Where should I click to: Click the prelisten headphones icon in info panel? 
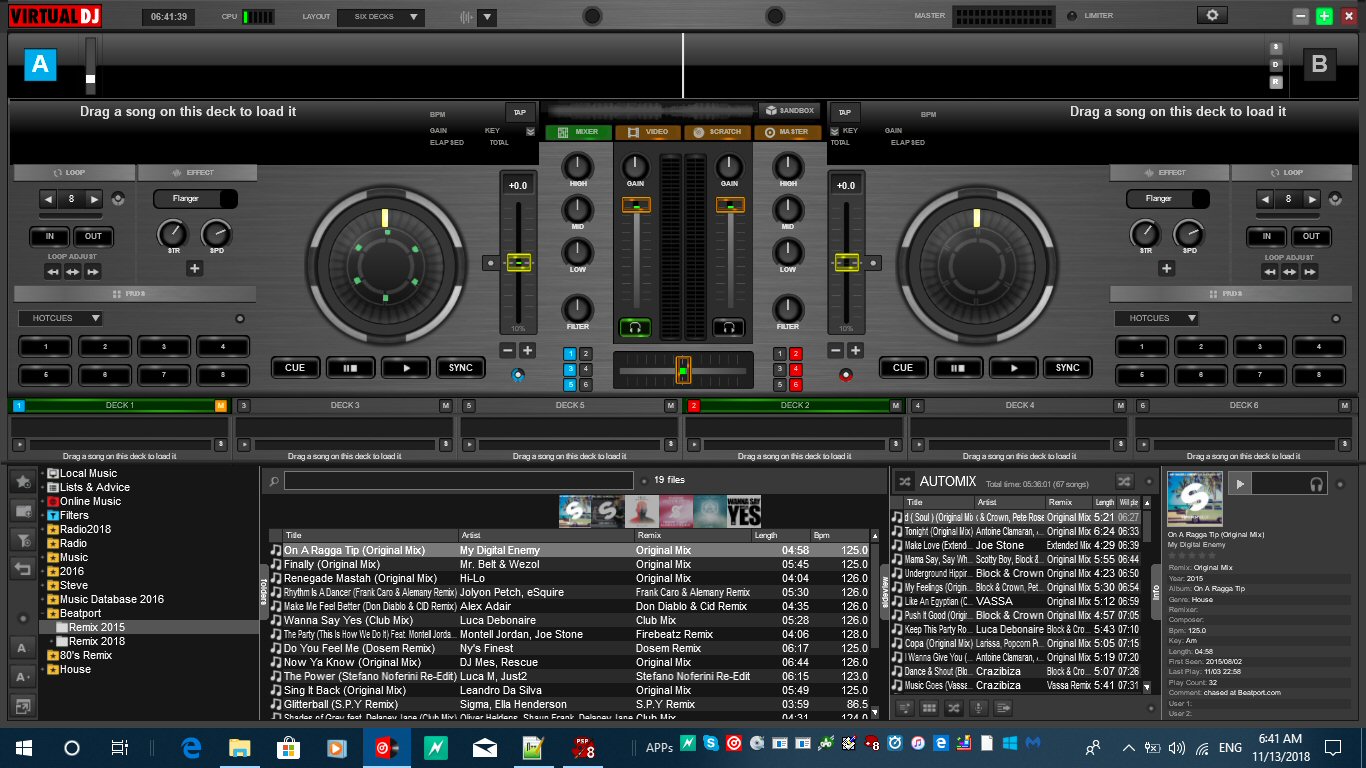1317,484
